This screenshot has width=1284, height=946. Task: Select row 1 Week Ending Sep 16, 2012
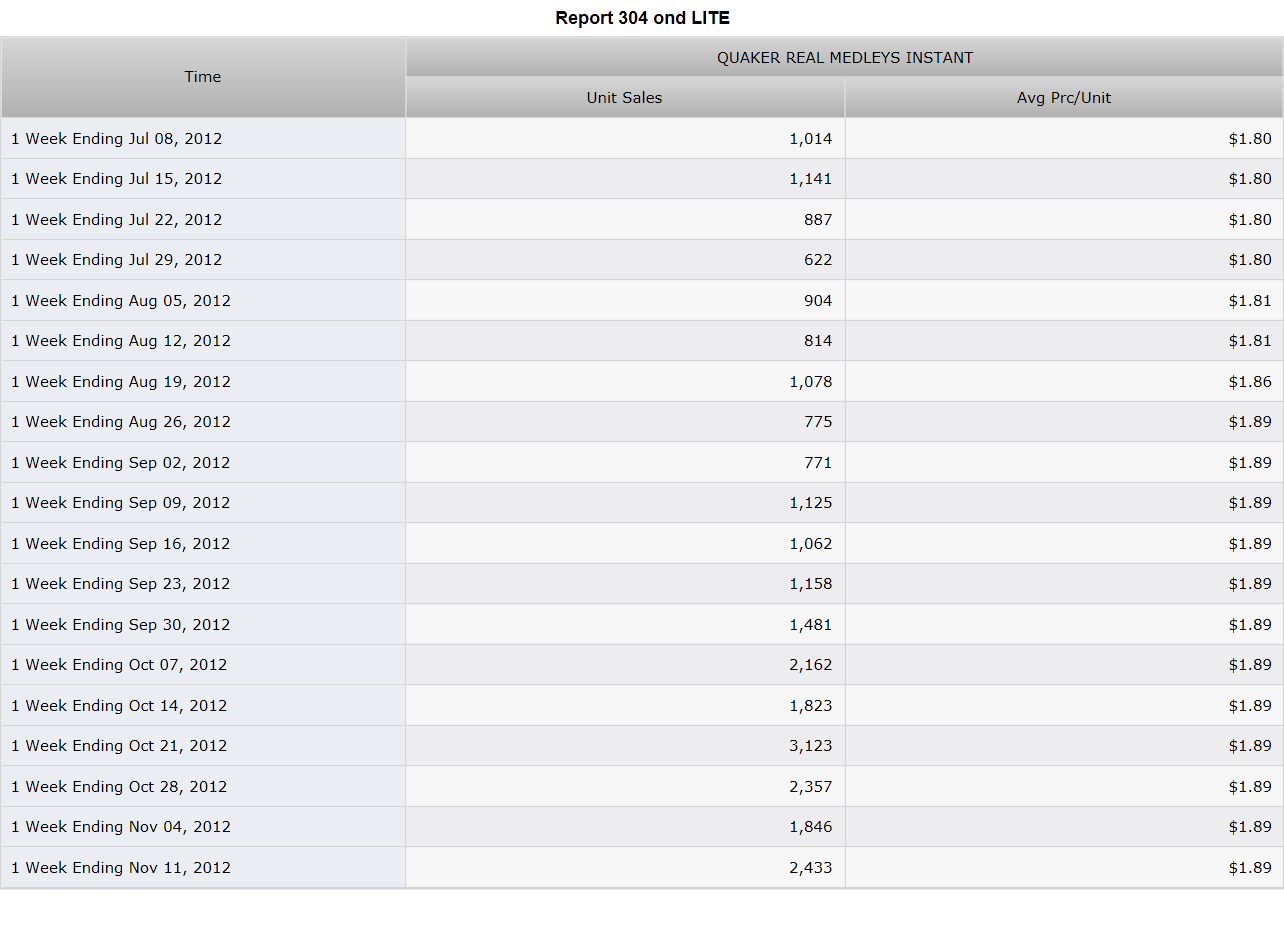(x=642, y=544)
